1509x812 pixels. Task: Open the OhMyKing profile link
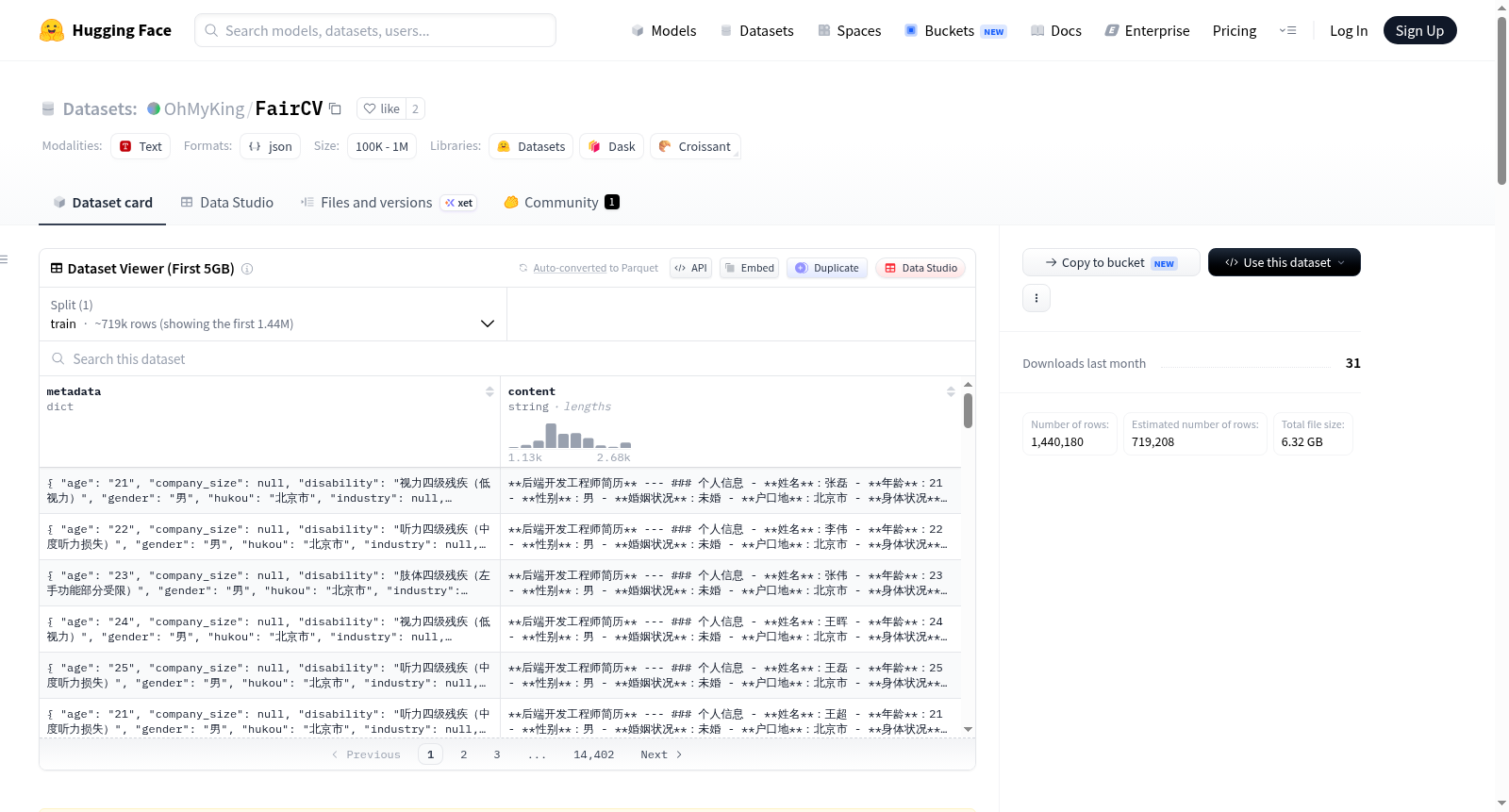[x=205, y=108]
